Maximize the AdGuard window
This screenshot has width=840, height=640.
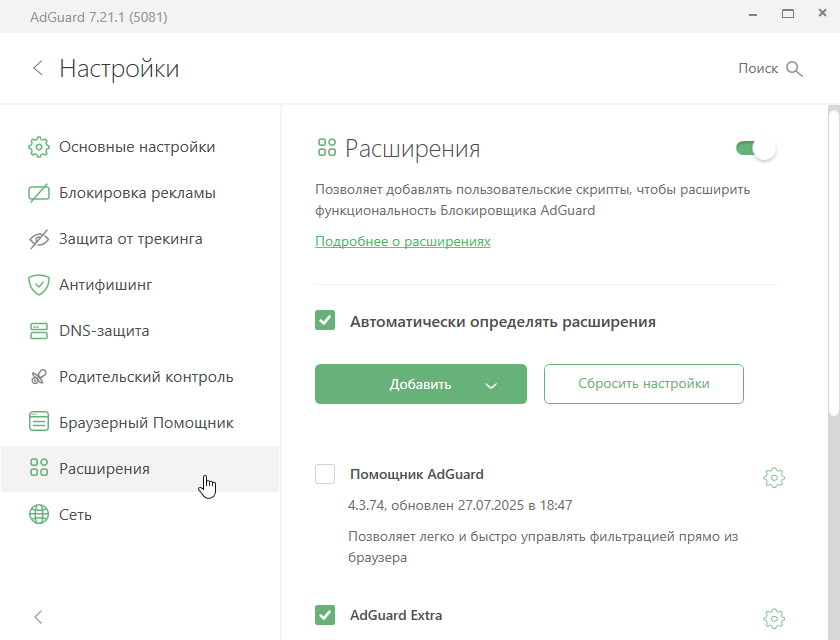[788, 14]
